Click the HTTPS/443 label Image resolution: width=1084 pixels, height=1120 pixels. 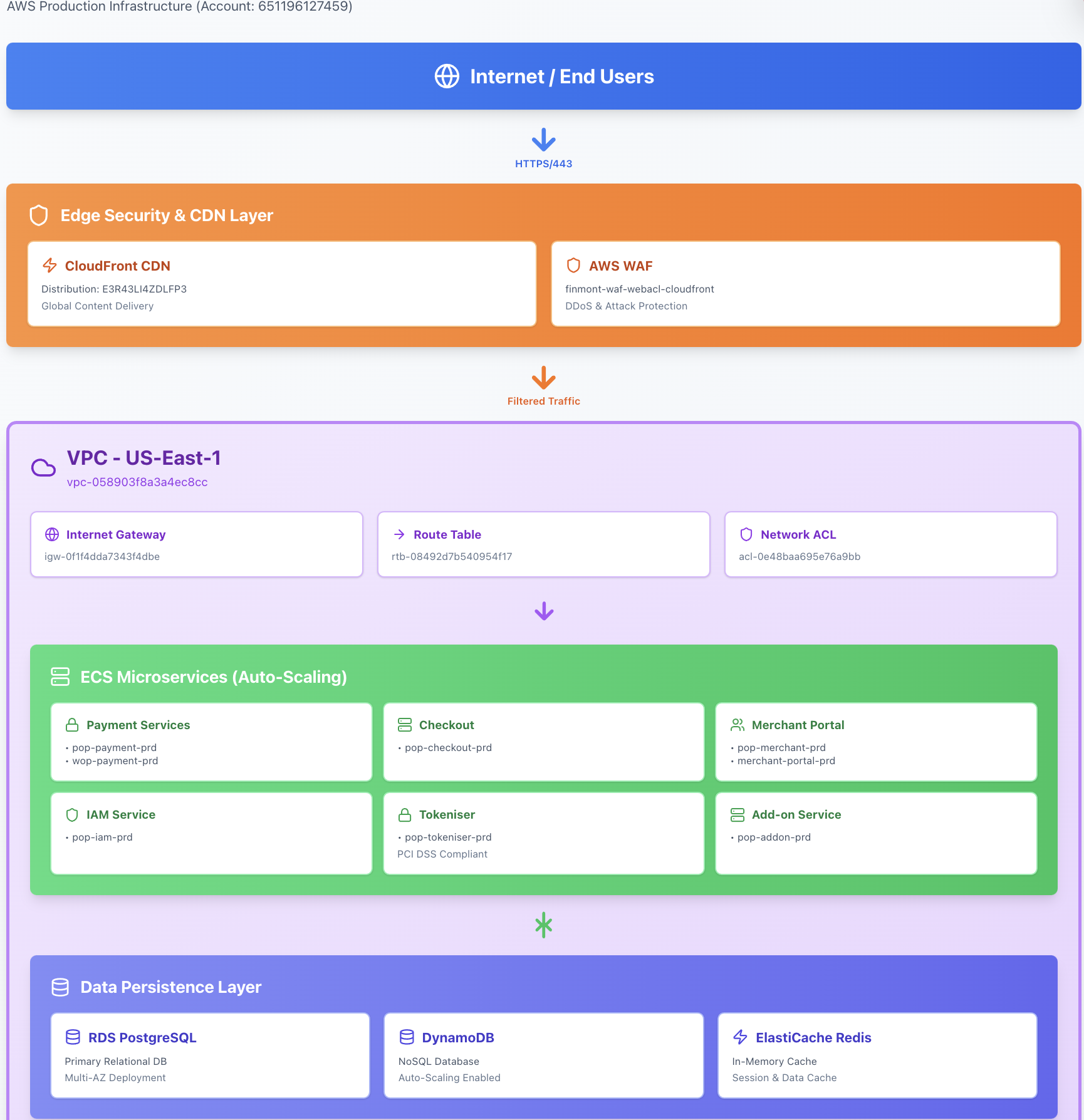(x=544, y=163)
